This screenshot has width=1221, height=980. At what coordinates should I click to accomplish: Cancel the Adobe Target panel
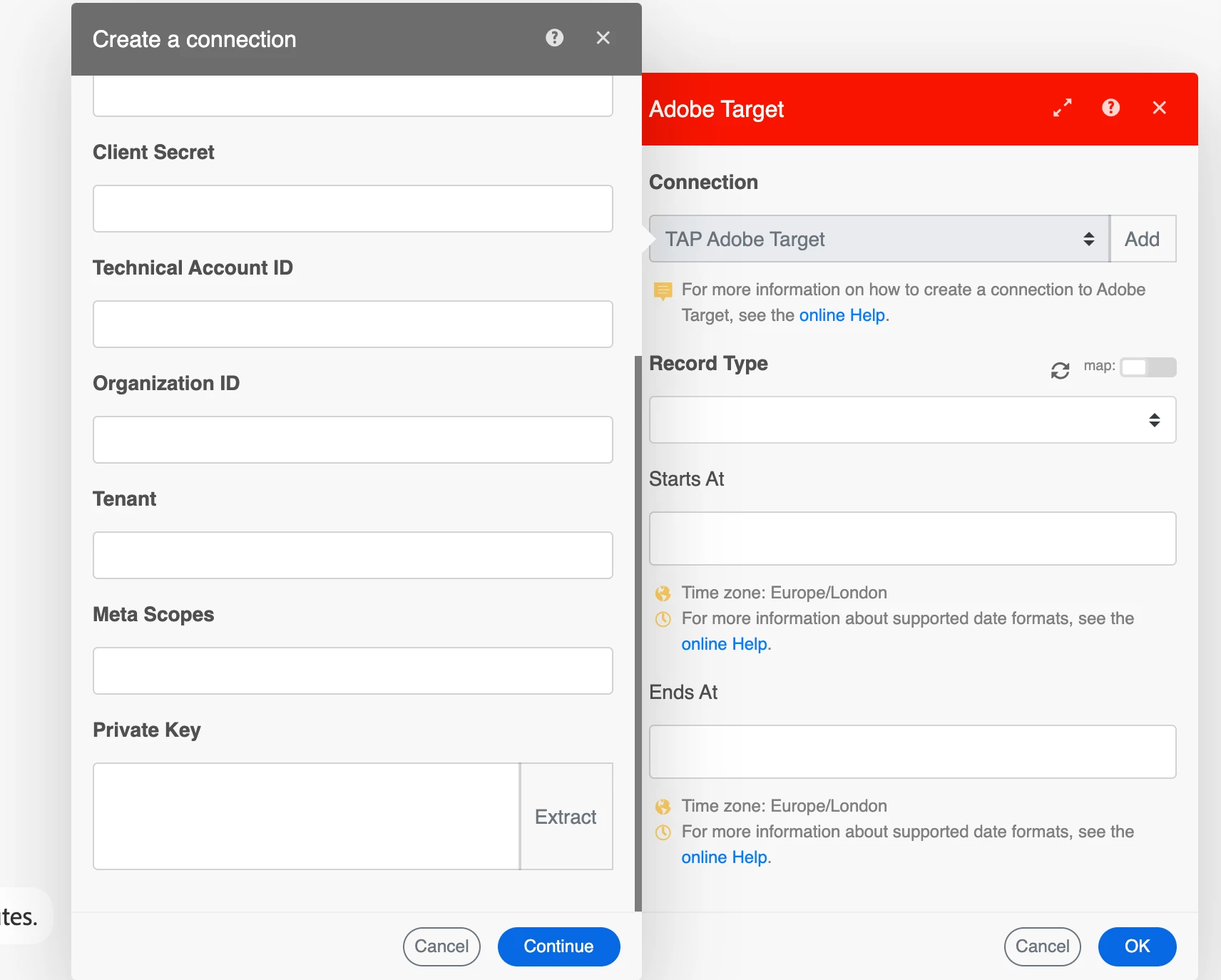(1042, 946)
